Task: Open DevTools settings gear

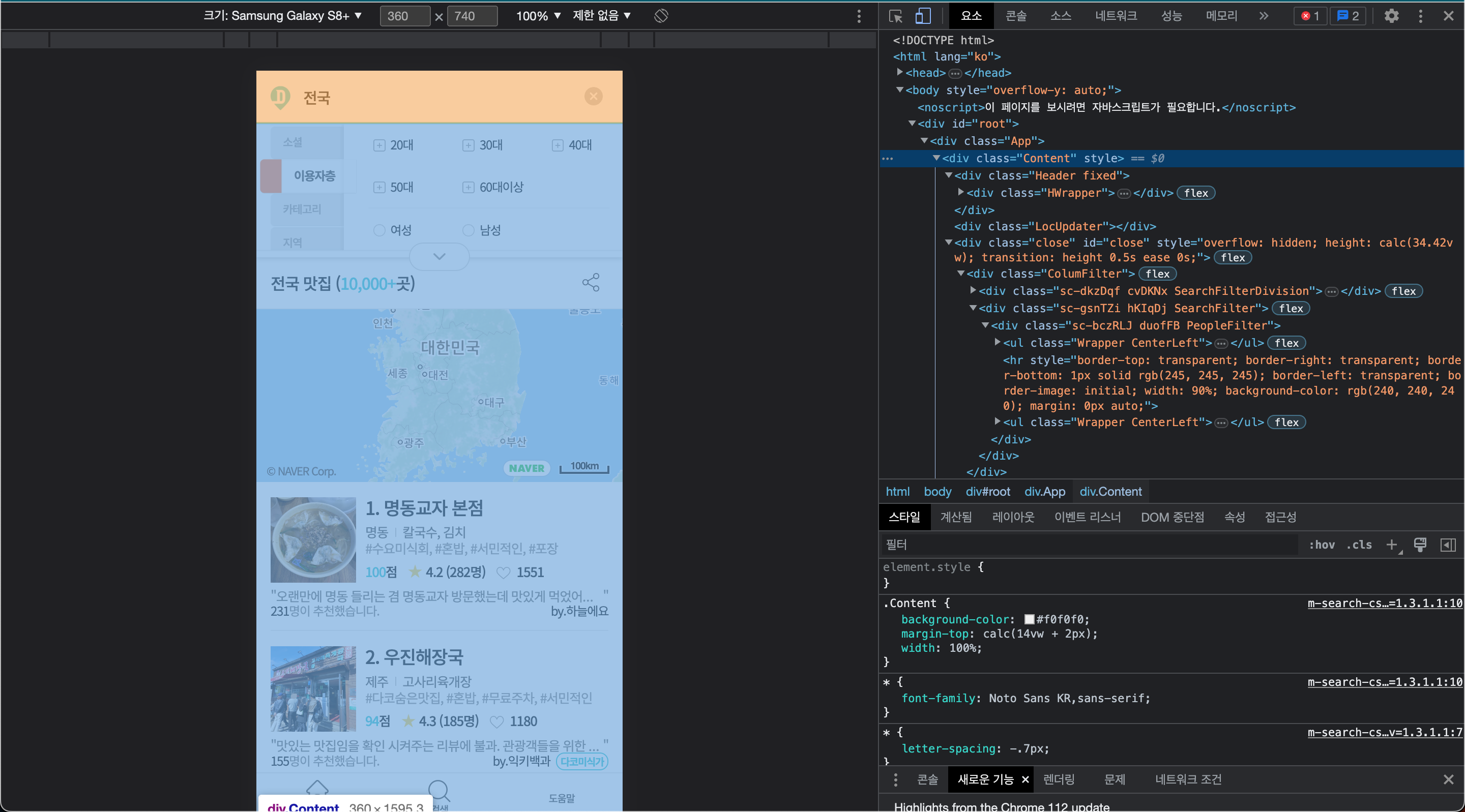Action: [1391, 16]
